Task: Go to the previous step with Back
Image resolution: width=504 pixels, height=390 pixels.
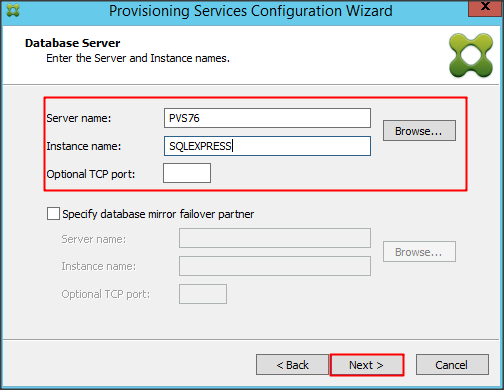Action: 292,365
